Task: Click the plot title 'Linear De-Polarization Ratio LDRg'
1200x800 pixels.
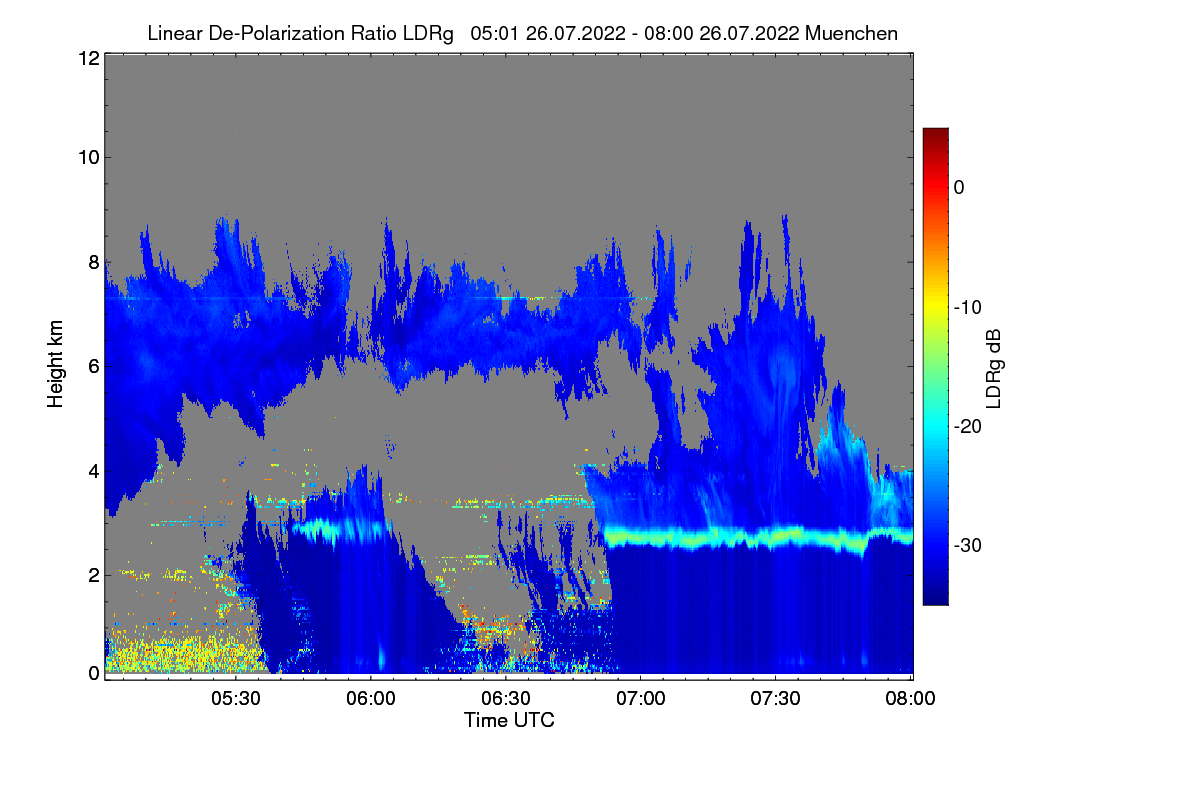Action: 300,33
